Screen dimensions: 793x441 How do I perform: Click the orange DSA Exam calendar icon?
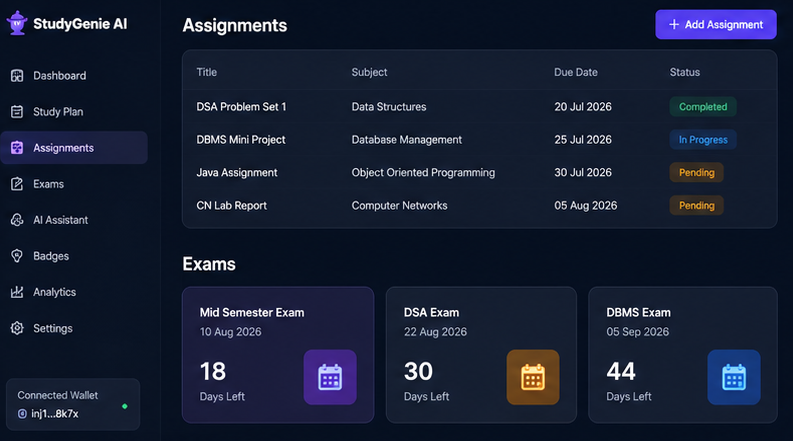(533, 377)
